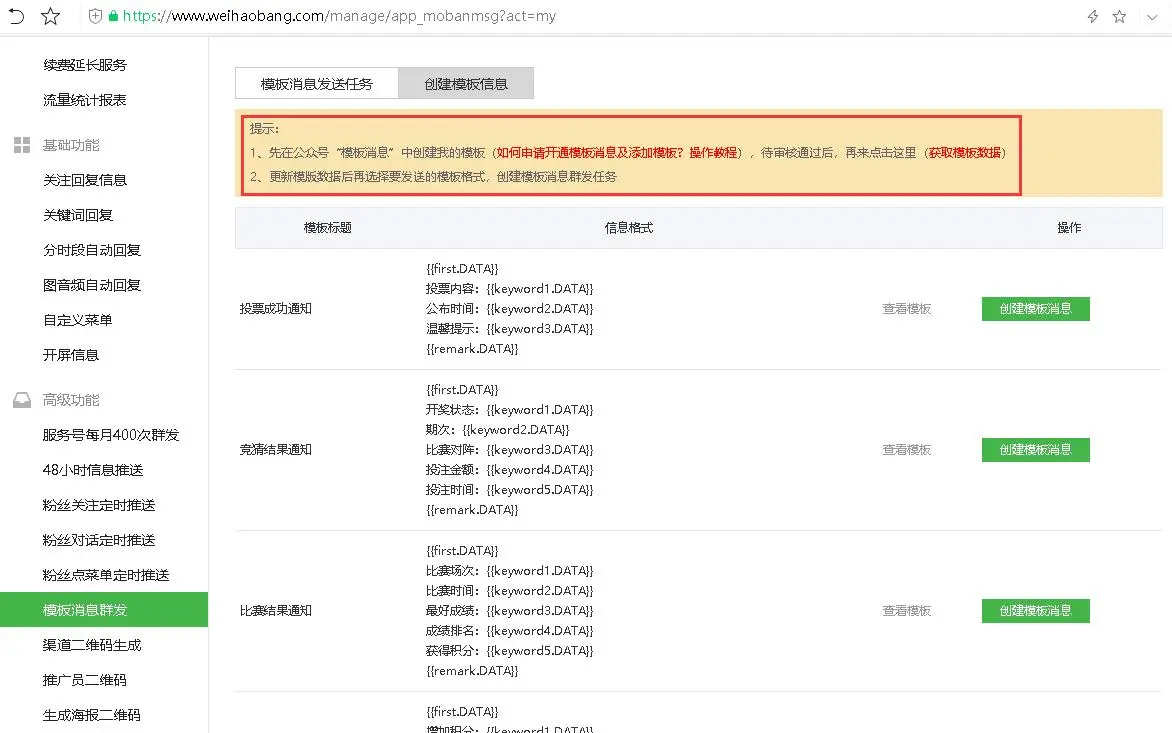Select 关注回复信息 menu item

(x=85, y=180)
